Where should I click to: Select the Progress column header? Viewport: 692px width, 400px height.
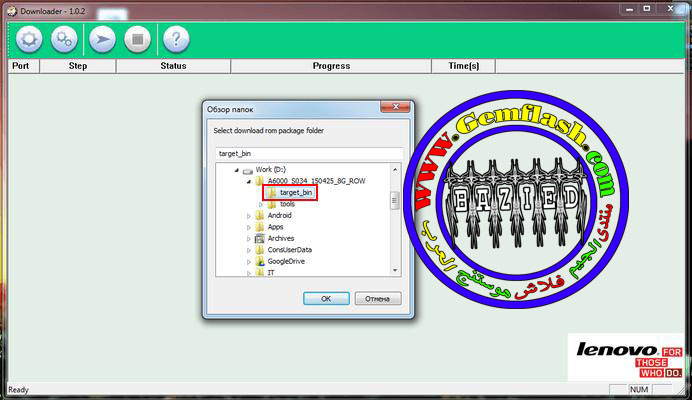click(331, 66)
